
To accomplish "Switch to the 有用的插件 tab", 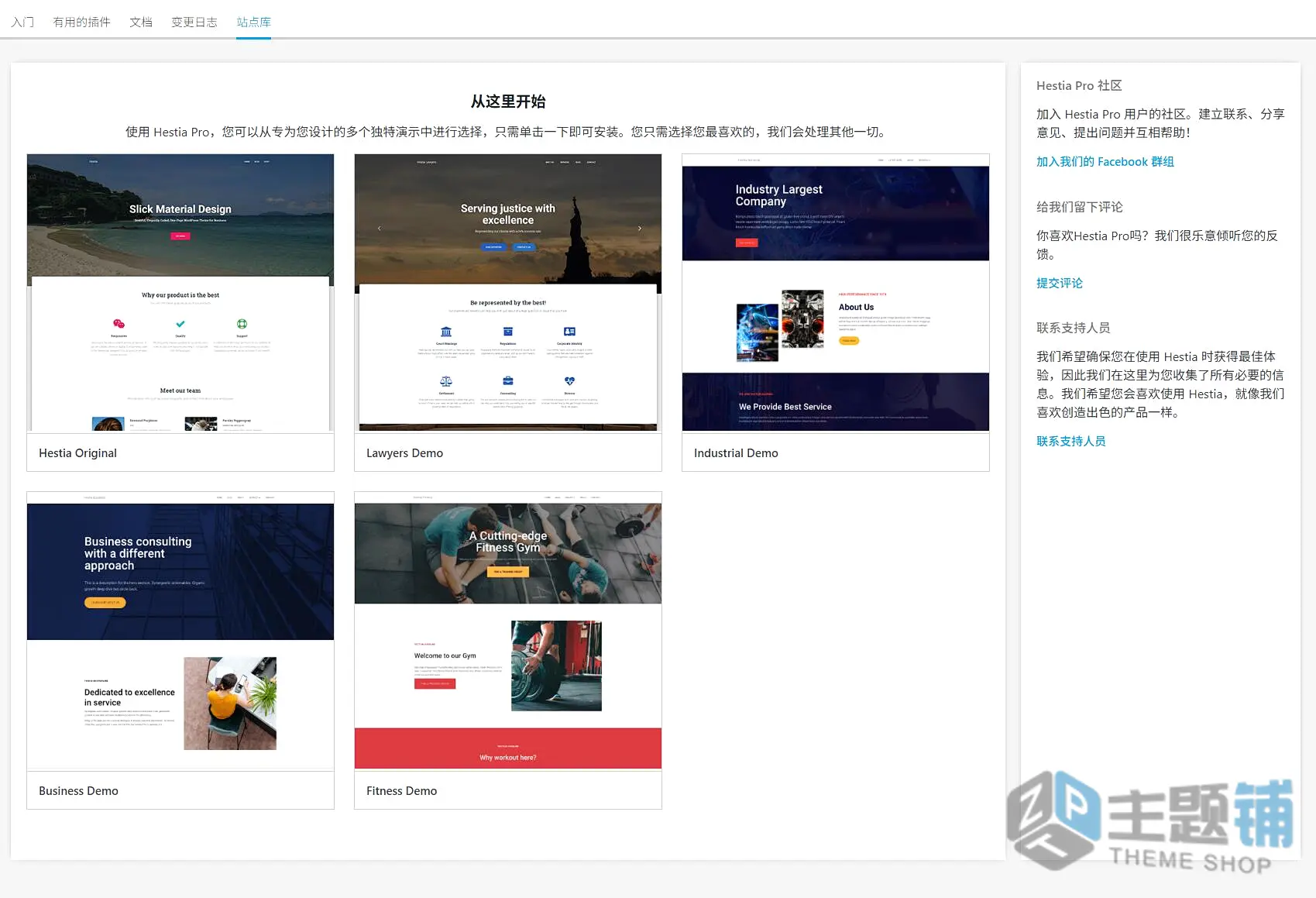I will [x=81, y=22].
